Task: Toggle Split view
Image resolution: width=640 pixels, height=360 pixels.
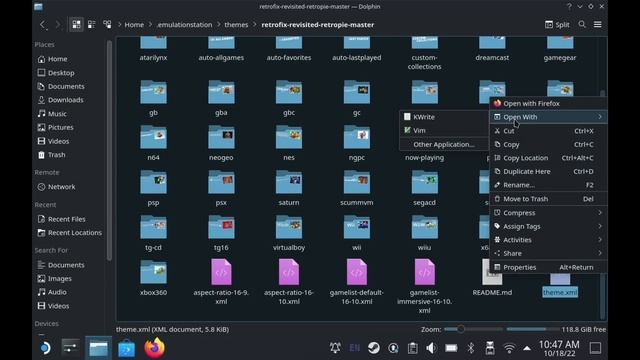Action: click(557, 24)
